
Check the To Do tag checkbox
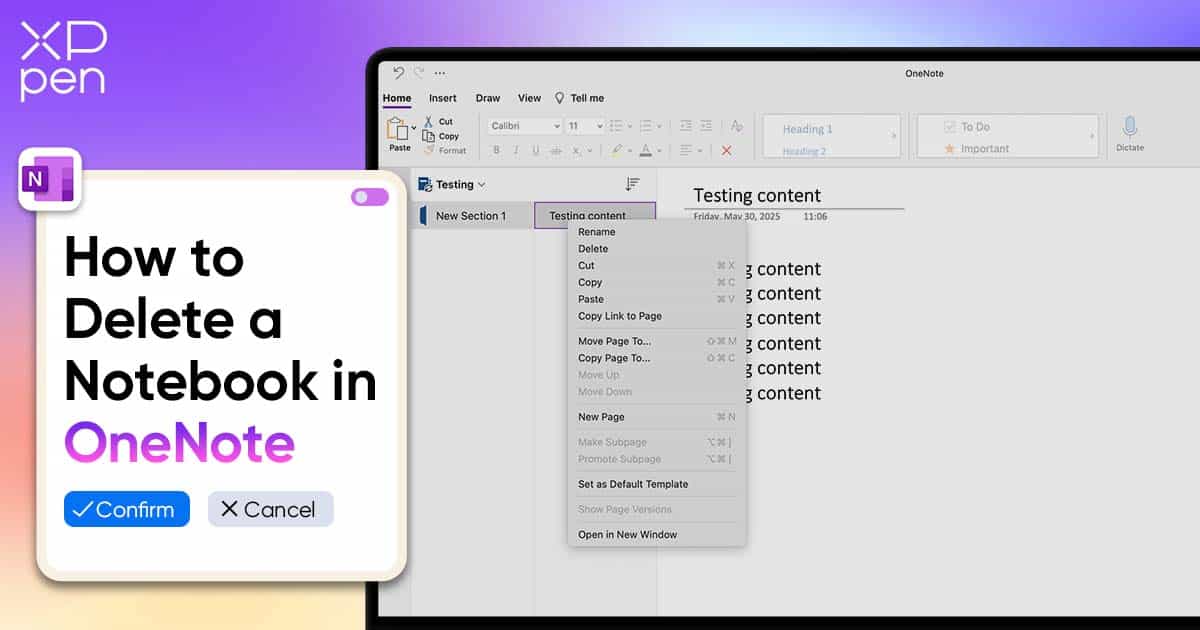point(950,127)
